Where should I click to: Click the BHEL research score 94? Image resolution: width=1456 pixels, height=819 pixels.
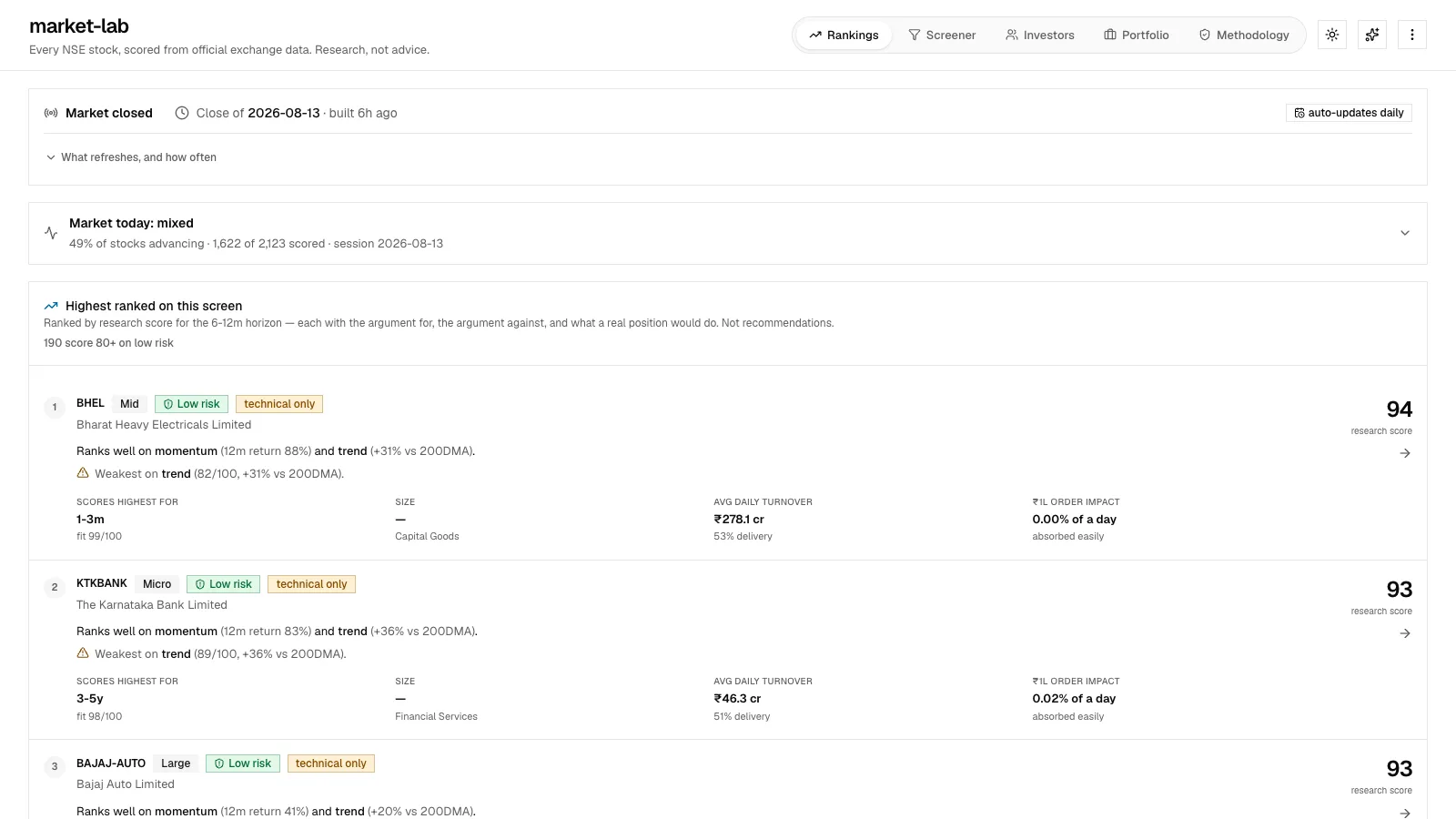click(x=1399, y=409)
